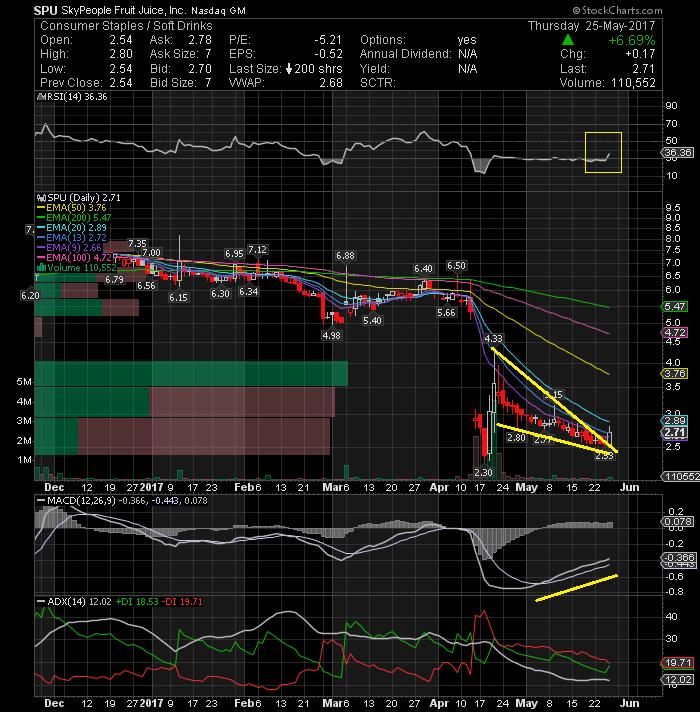Click the Options yes value

click(467, 40)
